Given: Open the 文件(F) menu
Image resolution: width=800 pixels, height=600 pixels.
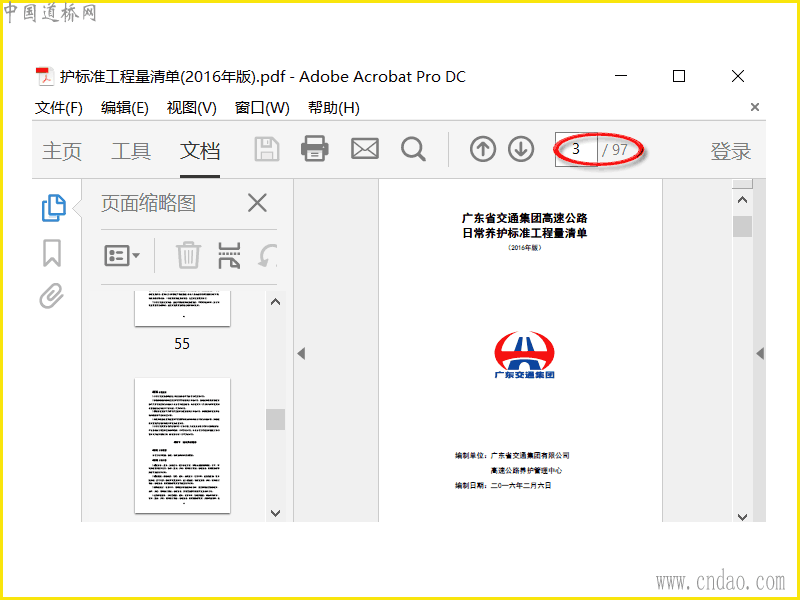Looking at the screenshot, I should tap(59, 108).
